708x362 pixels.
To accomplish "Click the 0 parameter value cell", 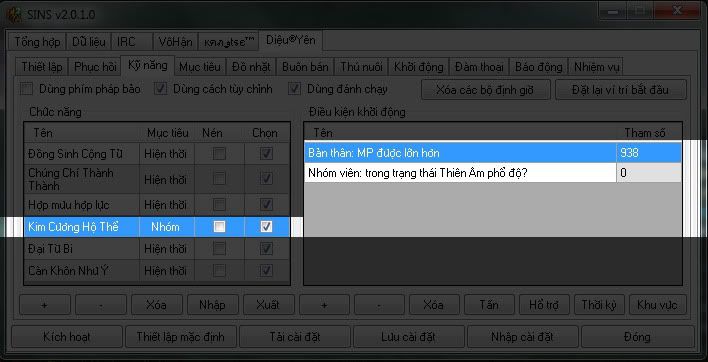I will point(648,173).
